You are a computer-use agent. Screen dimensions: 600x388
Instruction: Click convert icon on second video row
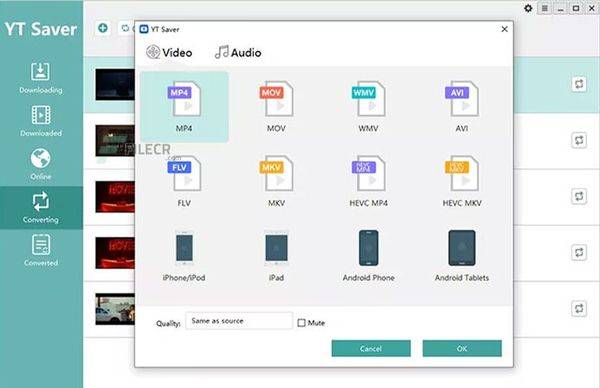tap(579, 140)
